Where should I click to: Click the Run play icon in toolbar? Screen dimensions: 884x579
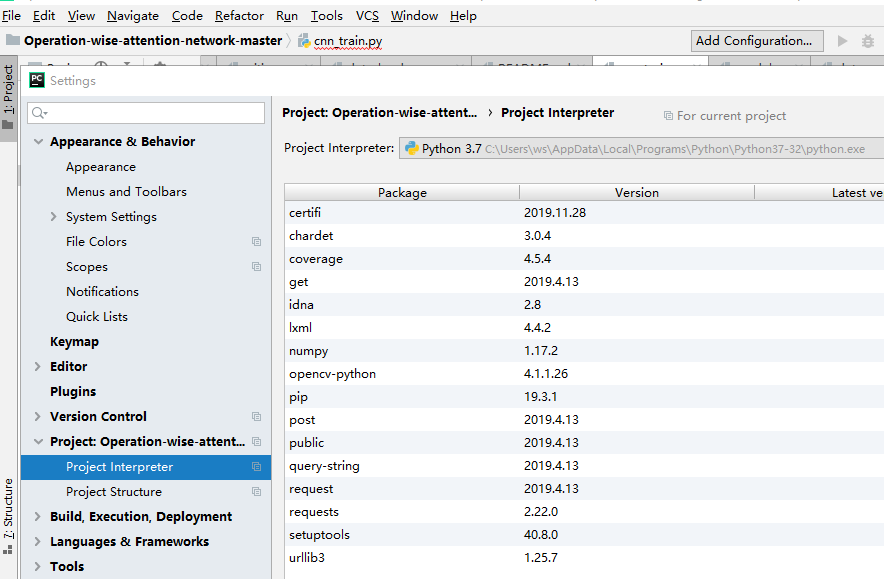[x=842, y=41]
